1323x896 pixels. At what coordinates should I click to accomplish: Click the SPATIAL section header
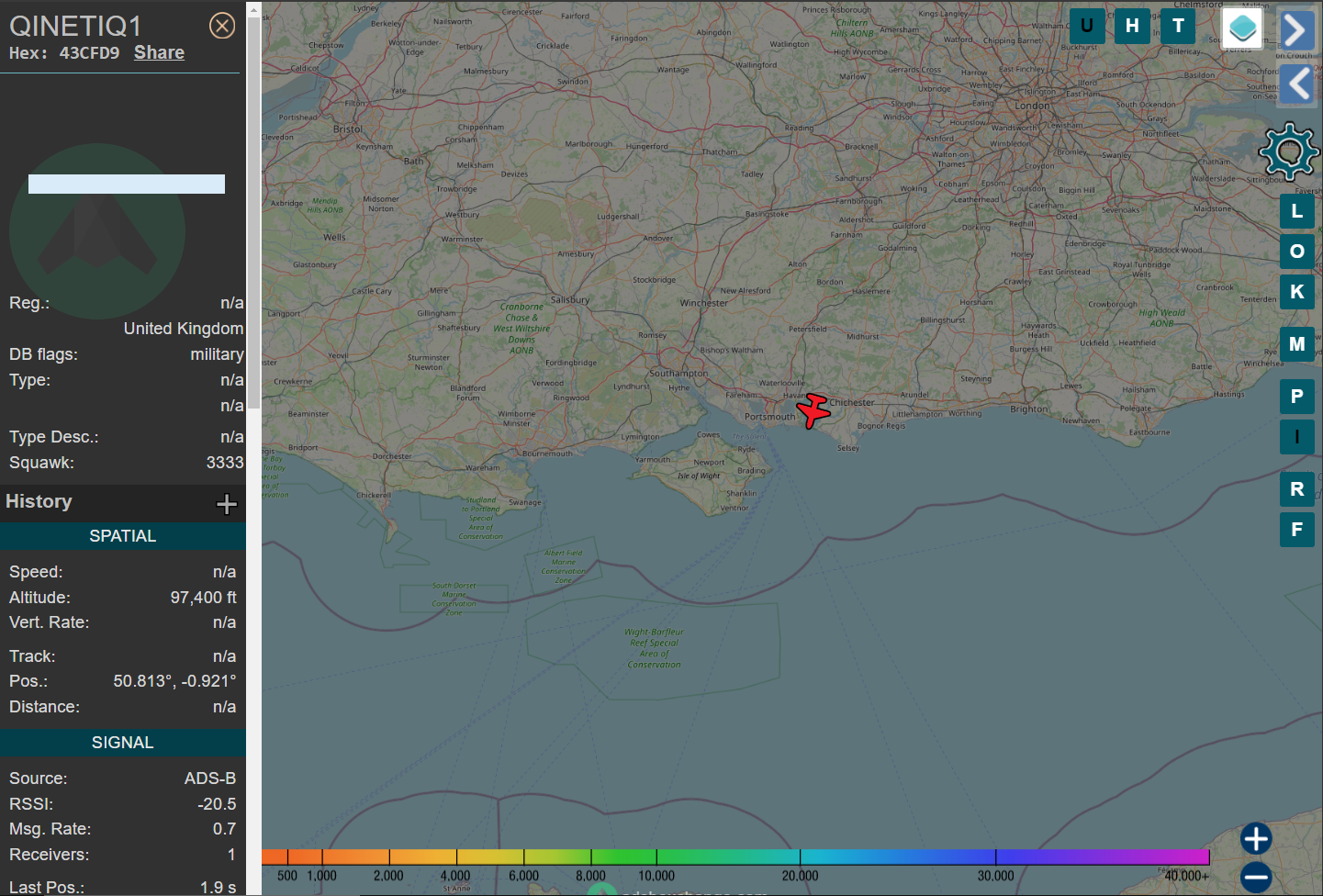[123, 536]
